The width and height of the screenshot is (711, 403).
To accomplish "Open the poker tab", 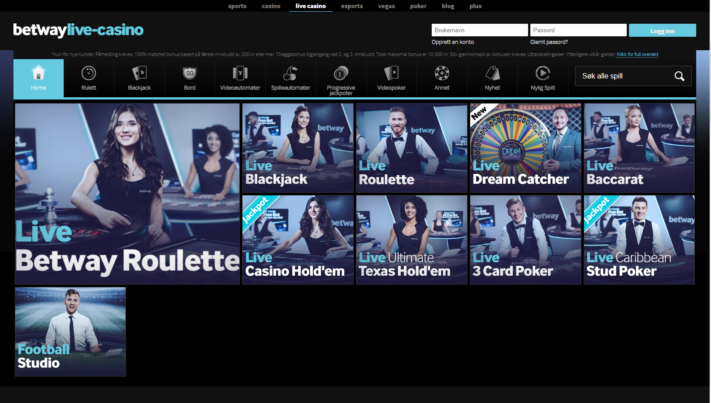I will pos(418,6).
